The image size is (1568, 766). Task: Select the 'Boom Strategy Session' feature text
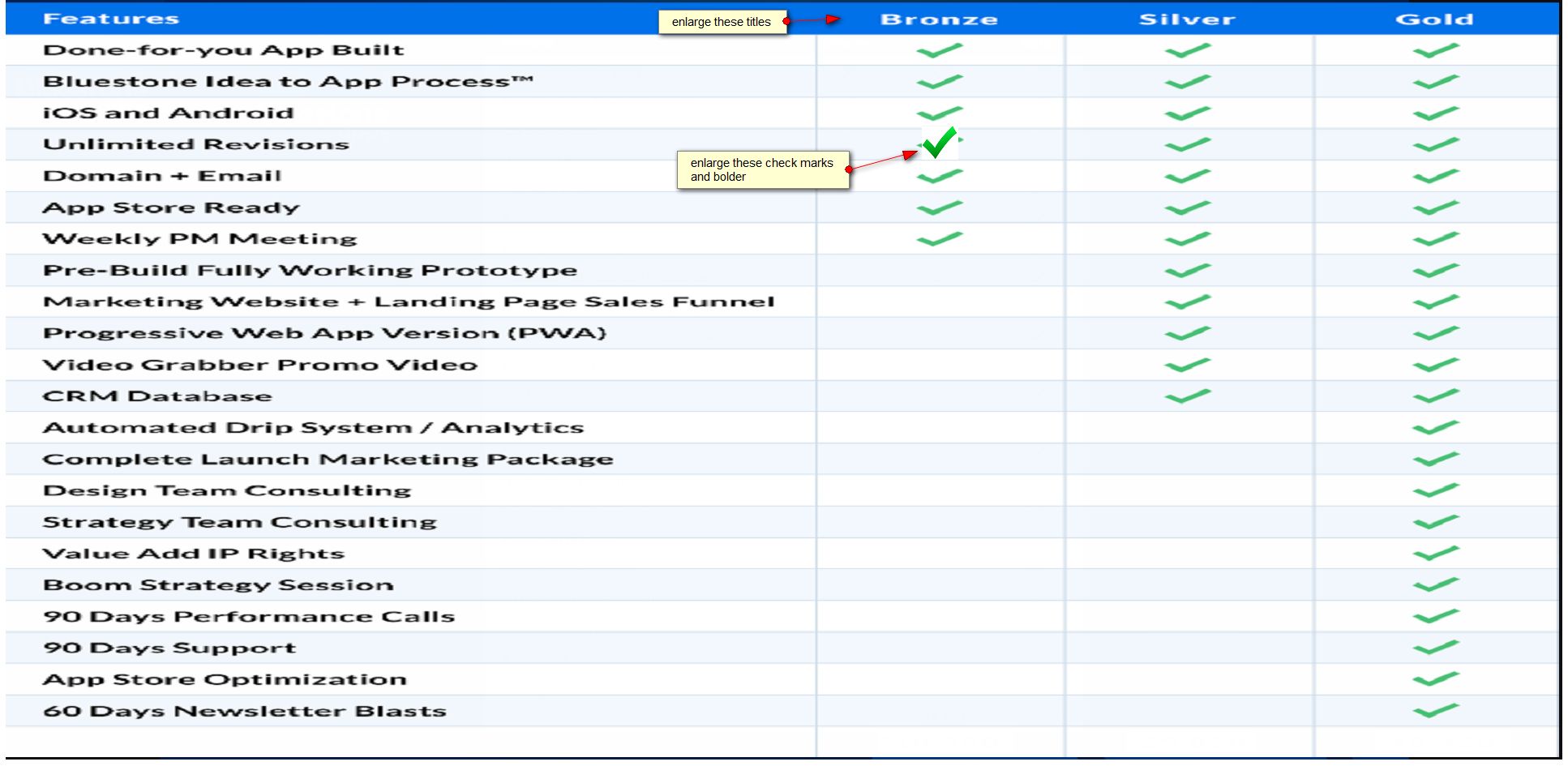pyautogui.click(x=218, y=585)
